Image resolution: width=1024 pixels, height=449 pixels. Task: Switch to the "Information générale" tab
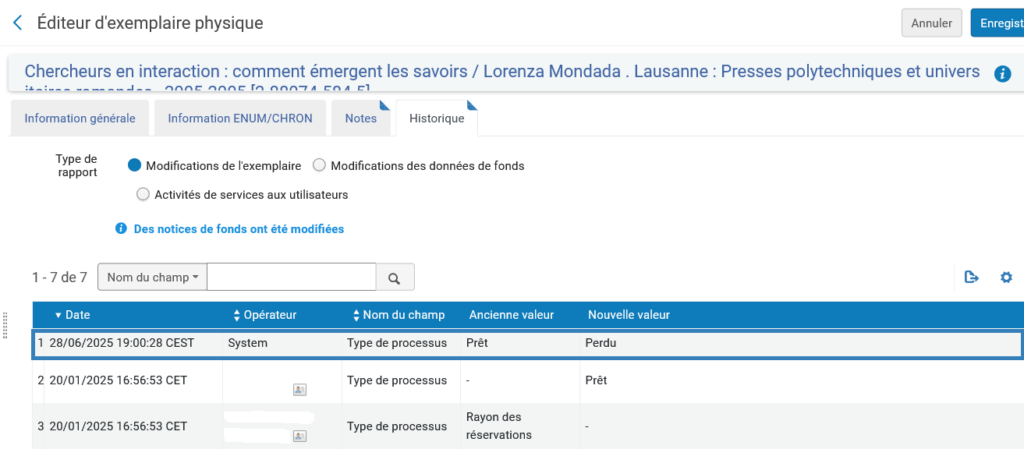coord(80,118)
